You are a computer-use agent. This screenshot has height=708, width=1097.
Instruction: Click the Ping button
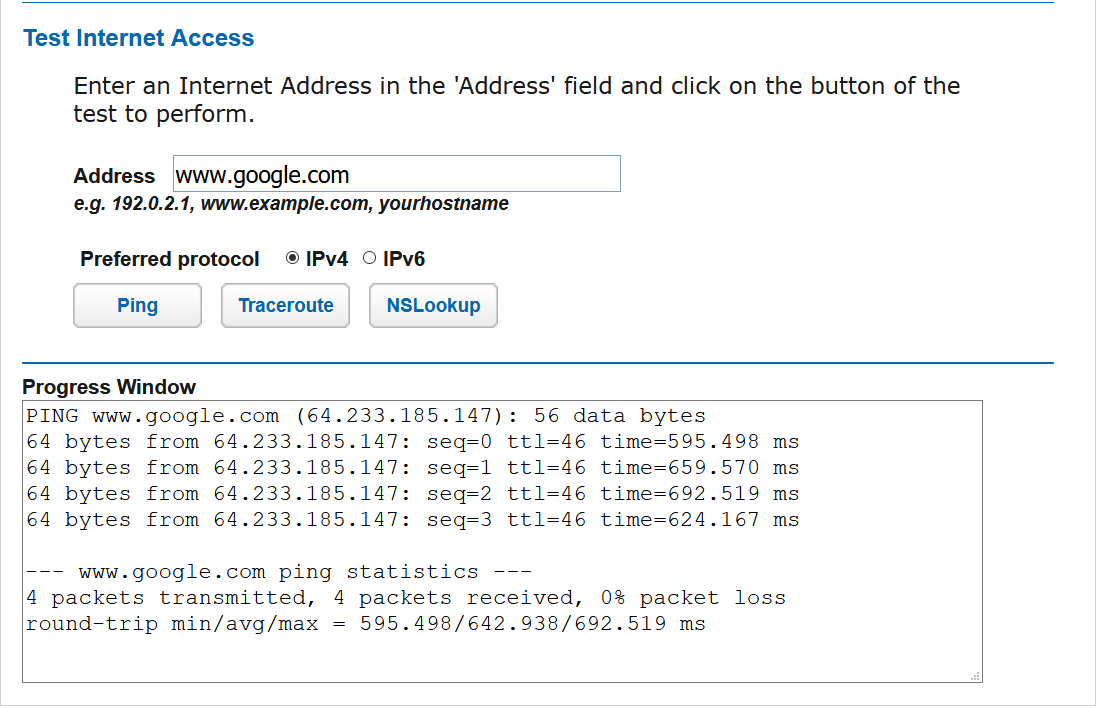pyautogui.click(x=137, y=306)
